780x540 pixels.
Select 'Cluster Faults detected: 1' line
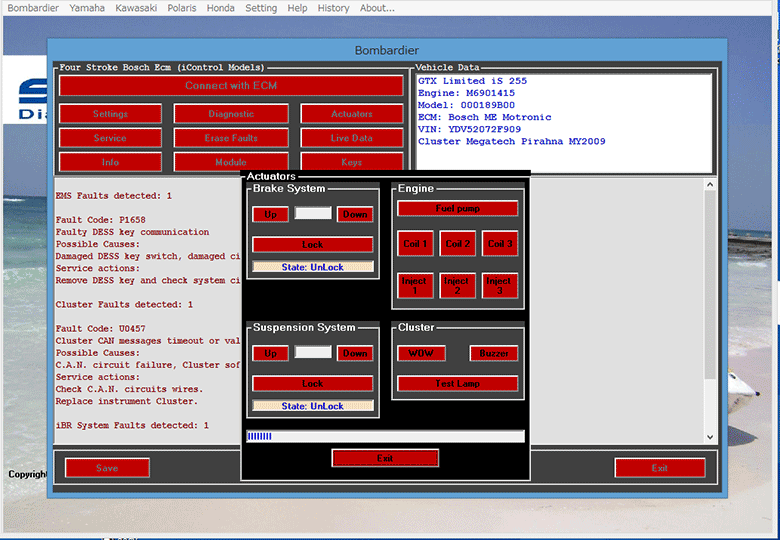(124, 304)
